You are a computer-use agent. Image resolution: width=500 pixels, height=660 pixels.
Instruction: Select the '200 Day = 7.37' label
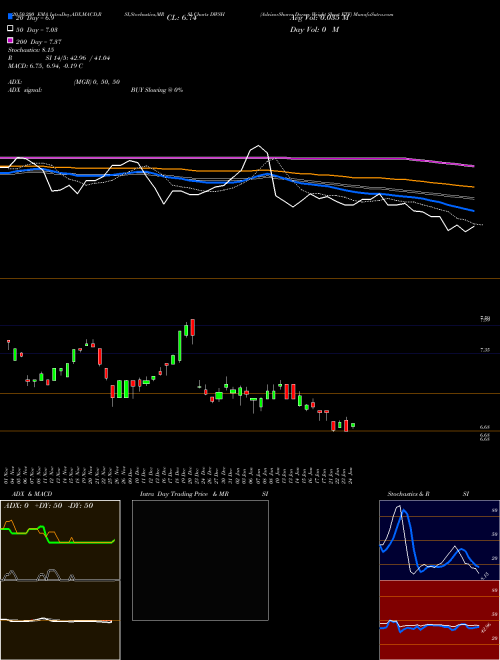(38, 42)
